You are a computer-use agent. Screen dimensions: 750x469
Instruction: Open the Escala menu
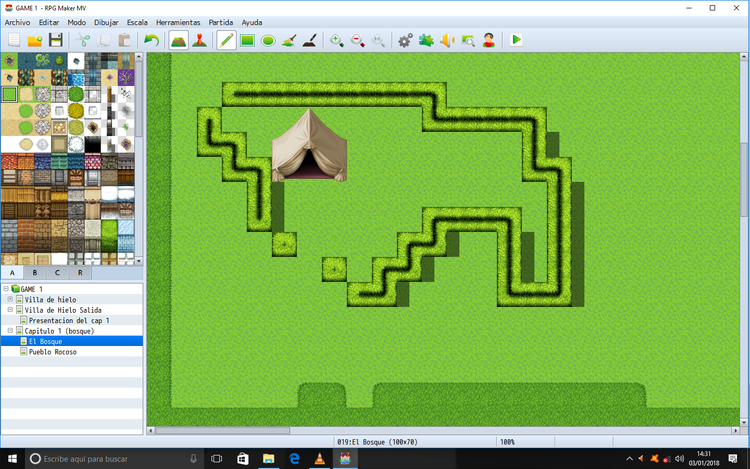137,22
